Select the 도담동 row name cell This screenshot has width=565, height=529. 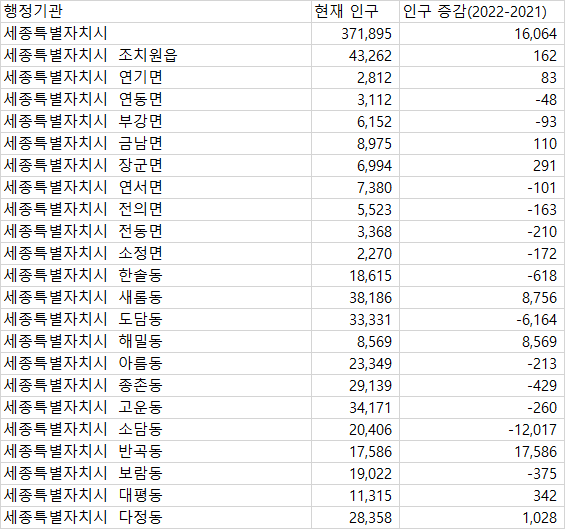click(x=156, y=320)
